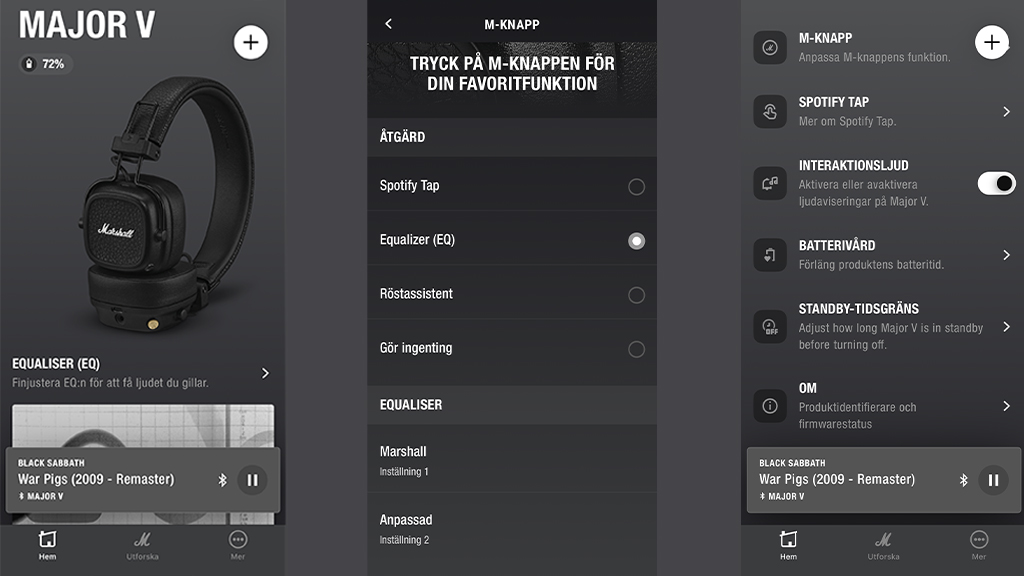
Task: Click the 72% battery indicator badge
Action: 45,64
